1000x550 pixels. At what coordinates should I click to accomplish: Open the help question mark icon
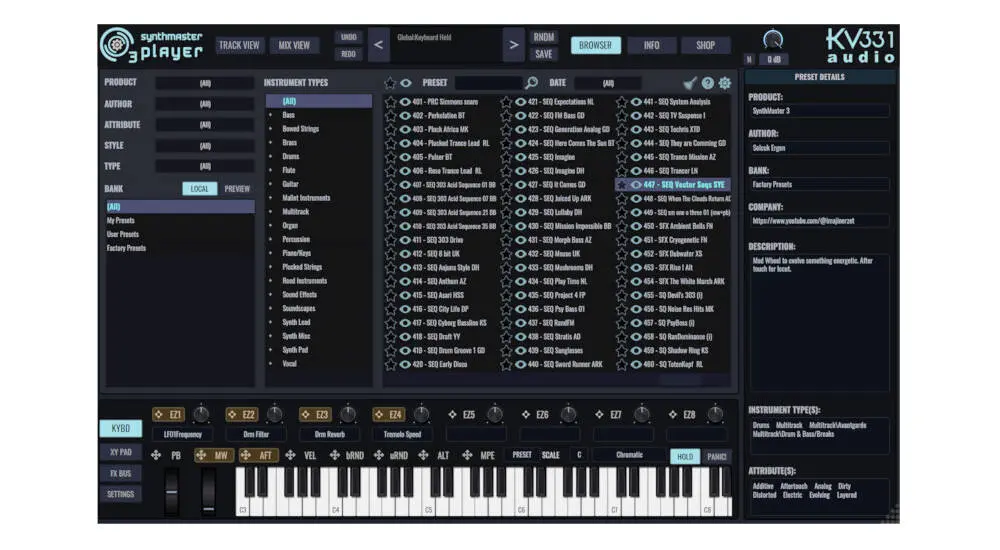tap(707, 83)
